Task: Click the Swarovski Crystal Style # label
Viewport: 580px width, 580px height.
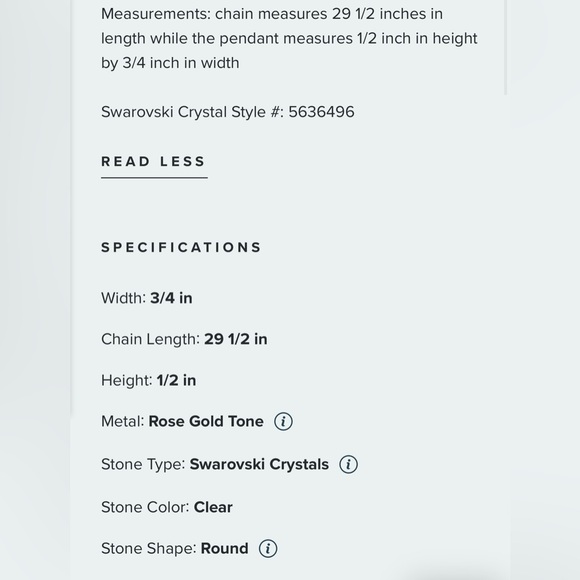Action: coord(193,112)
